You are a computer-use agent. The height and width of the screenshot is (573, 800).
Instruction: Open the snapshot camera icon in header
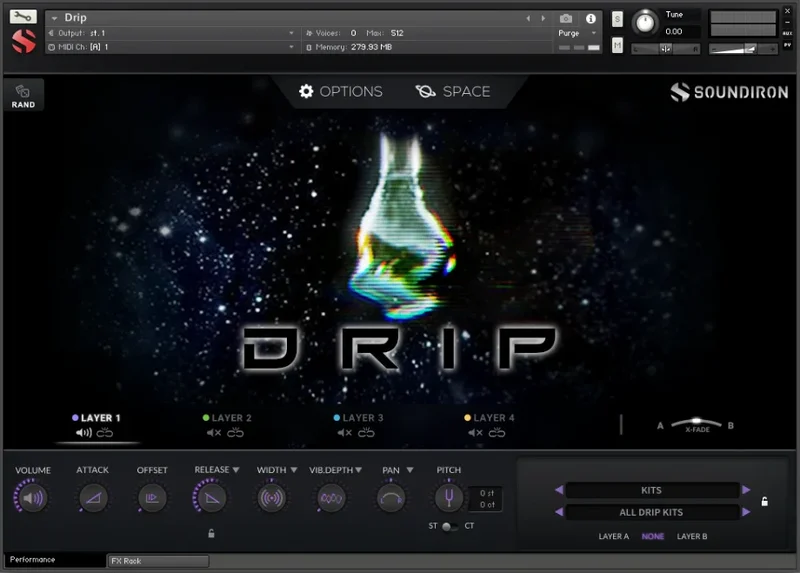coord(565,19)
